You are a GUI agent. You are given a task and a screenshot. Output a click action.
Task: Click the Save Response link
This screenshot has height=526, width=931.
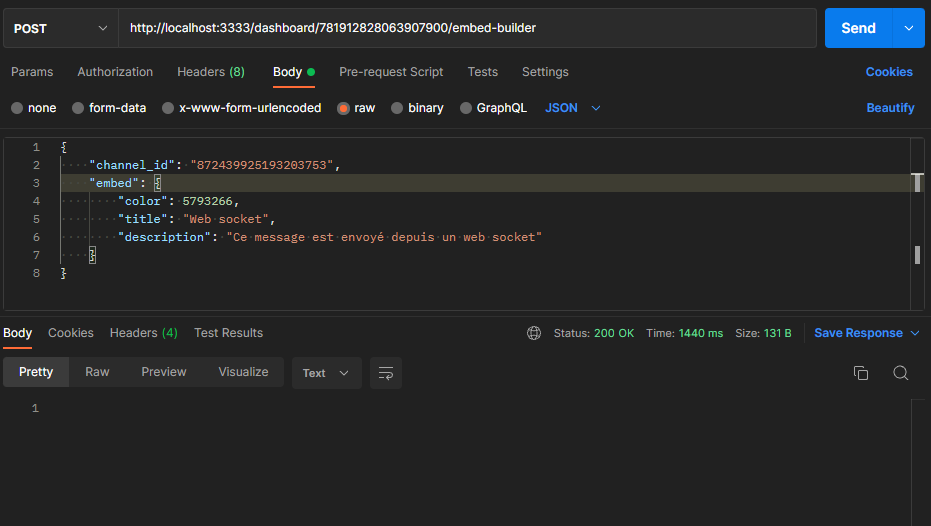(x=858, y=333)
